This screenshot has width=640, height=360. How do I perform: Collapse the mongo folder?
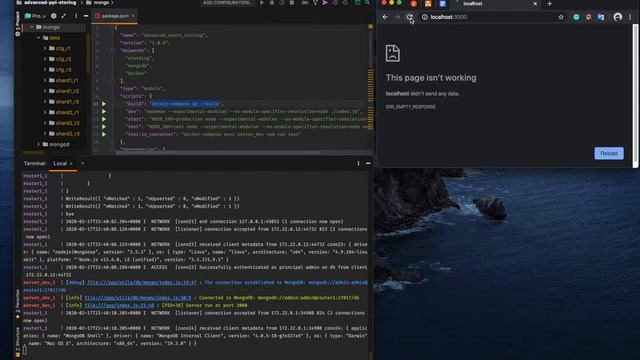(x=32, y=27)
